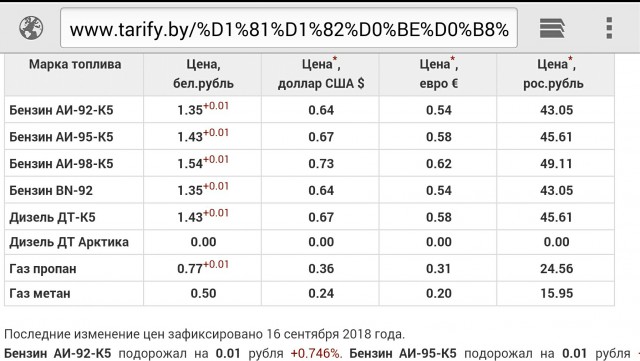Tap the globe site icon
This screenshot has width=640, height=361.
click(x=31, y=28)
